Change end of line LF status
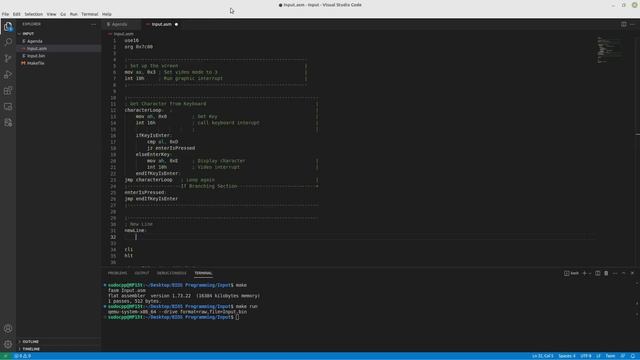This screenshot has height=360, width=640. click(x=599, y=356)
